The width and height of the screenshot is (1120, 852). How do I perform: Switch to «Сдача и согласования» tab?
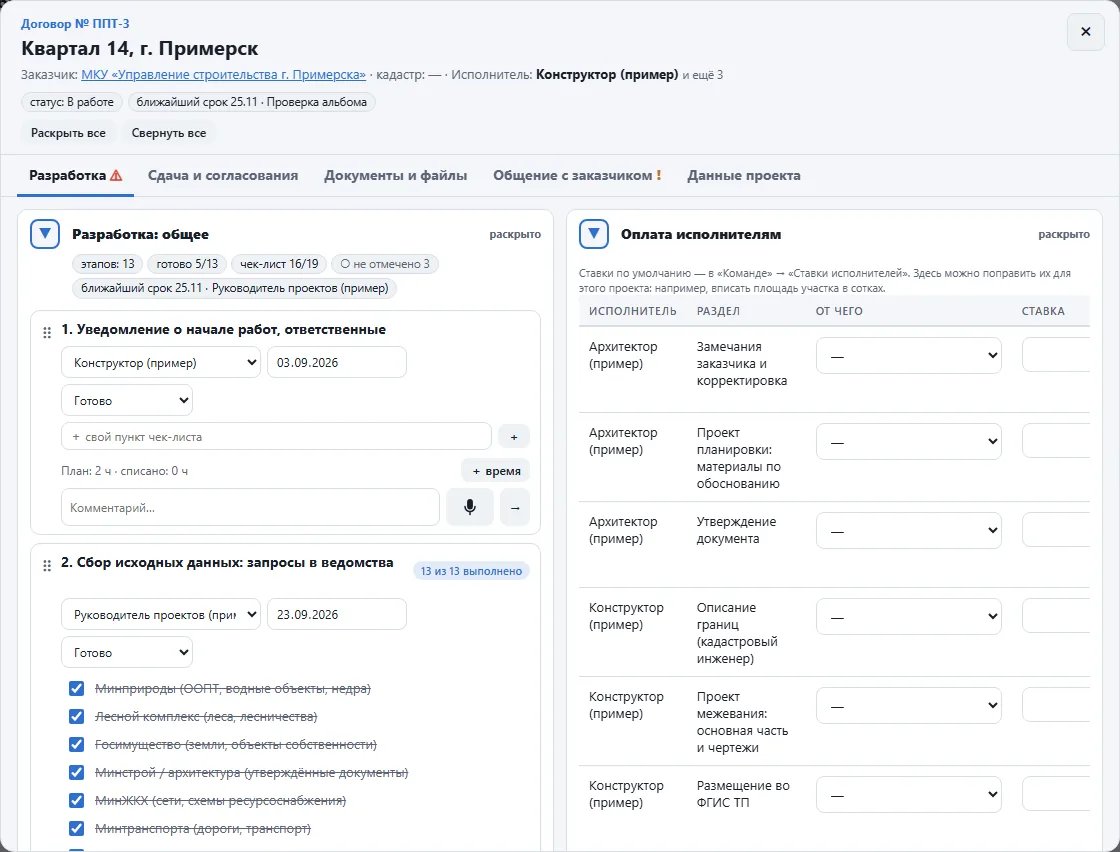click(x=223, y=175)
